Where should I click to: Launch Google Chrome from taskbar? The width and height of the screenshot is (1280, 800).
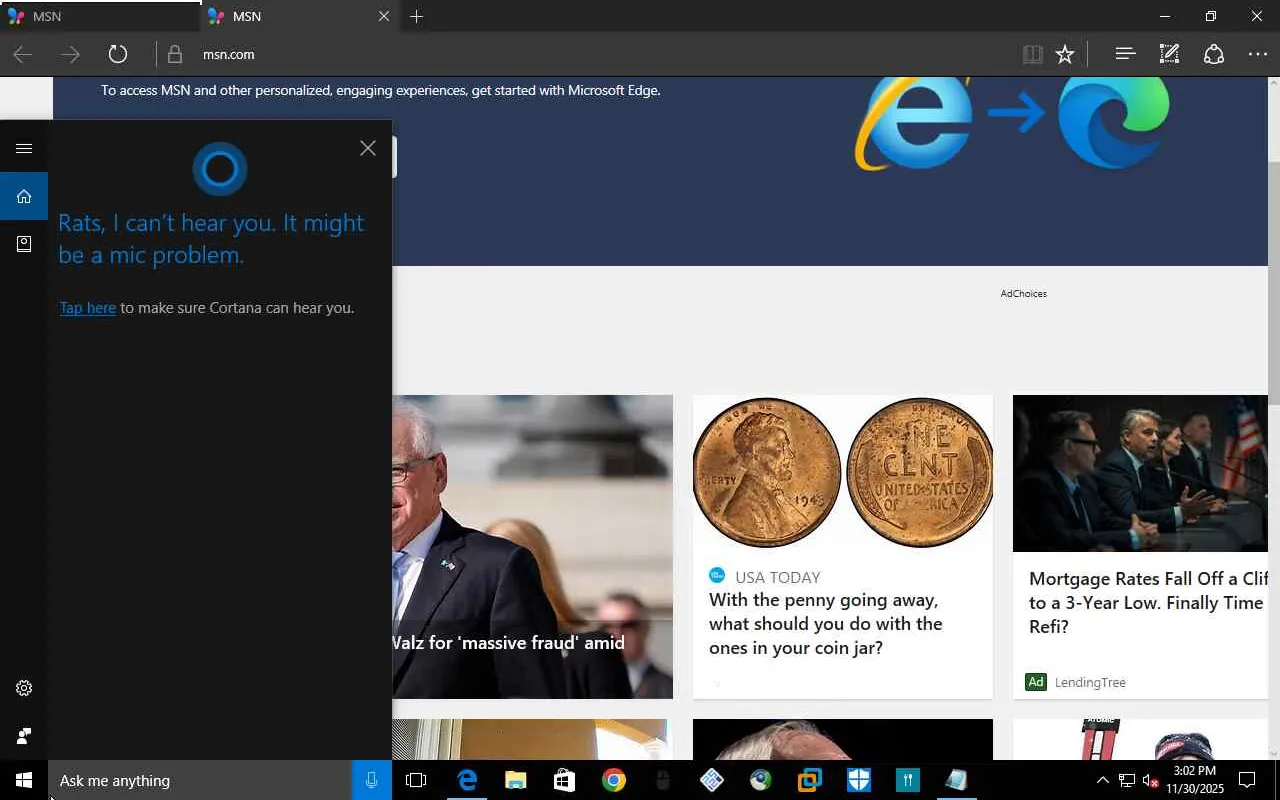614,780
